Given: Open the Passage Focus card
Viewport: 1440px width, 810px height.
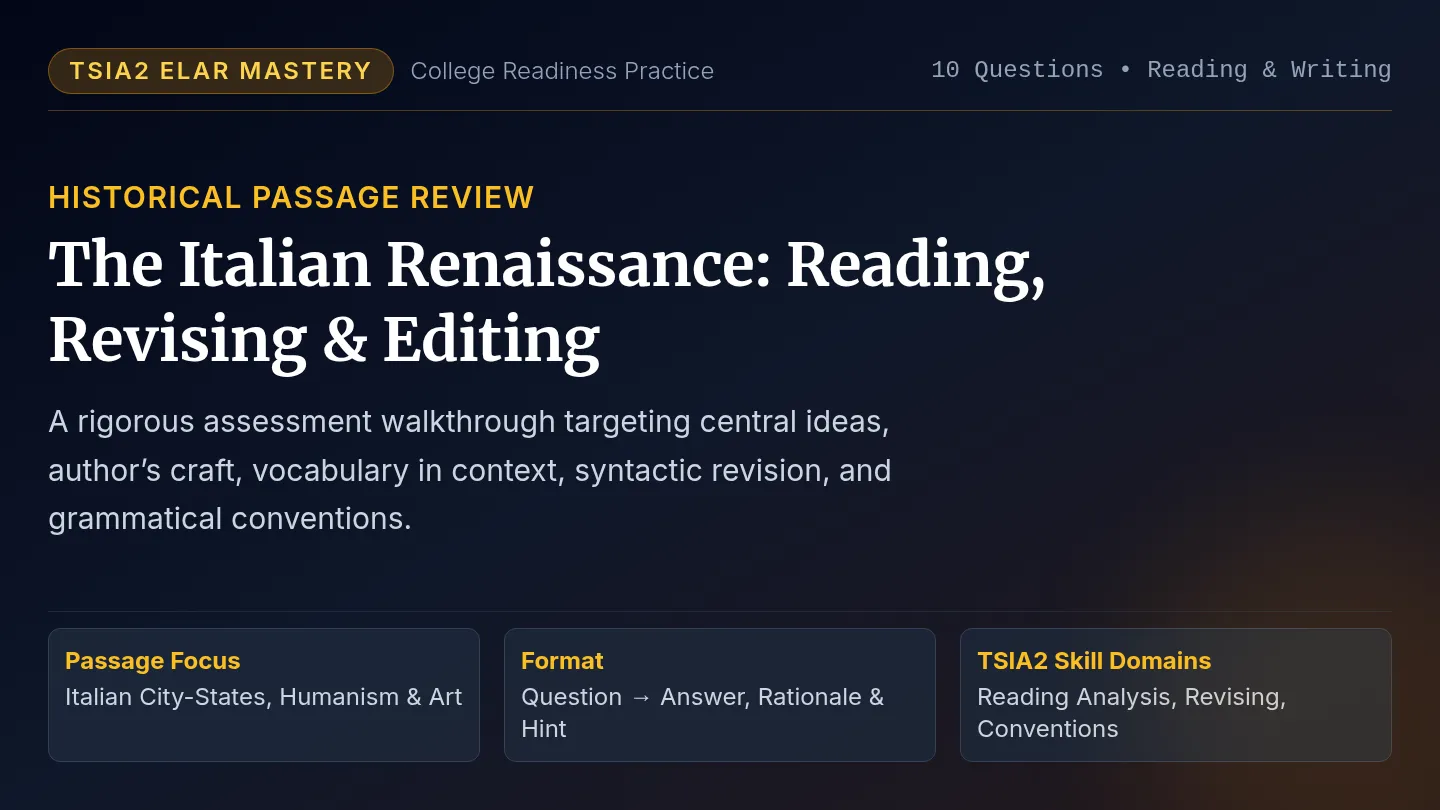Looking at the screenshot, I should [x=264, y=695].
